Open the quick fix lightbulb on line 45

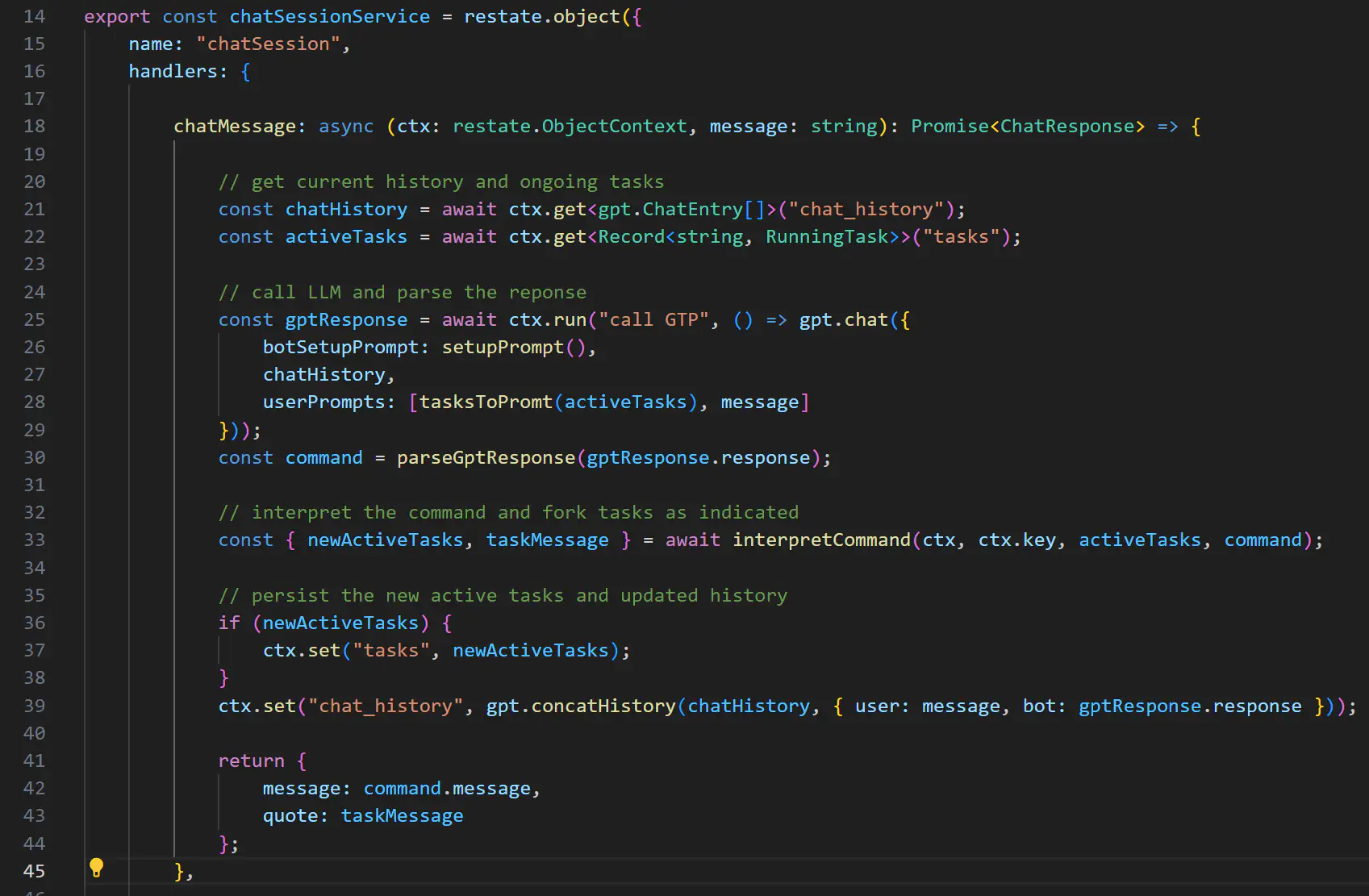[x=98, y=869]
